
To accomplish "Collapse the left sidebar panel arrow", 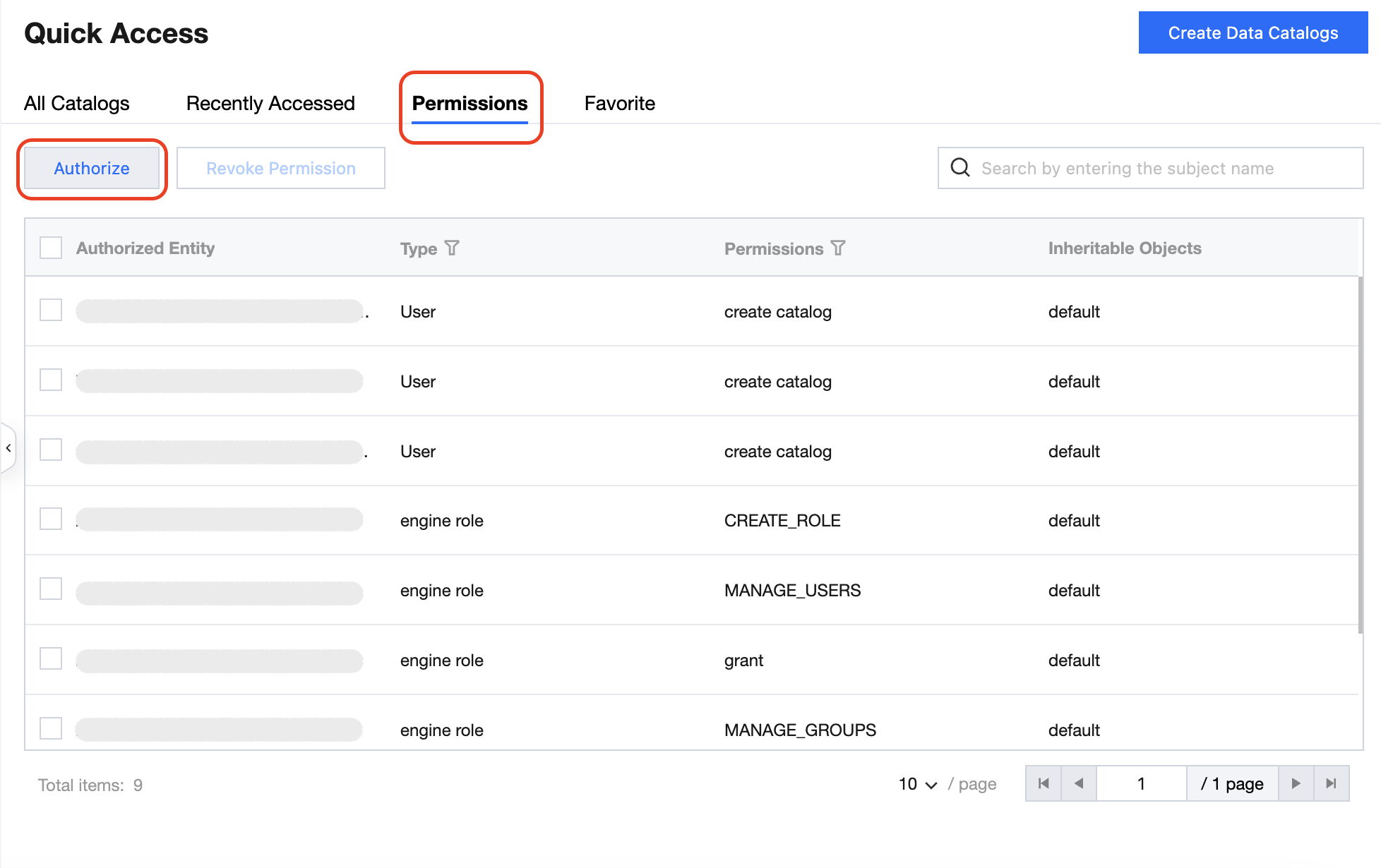I will (x=8, y=448).
